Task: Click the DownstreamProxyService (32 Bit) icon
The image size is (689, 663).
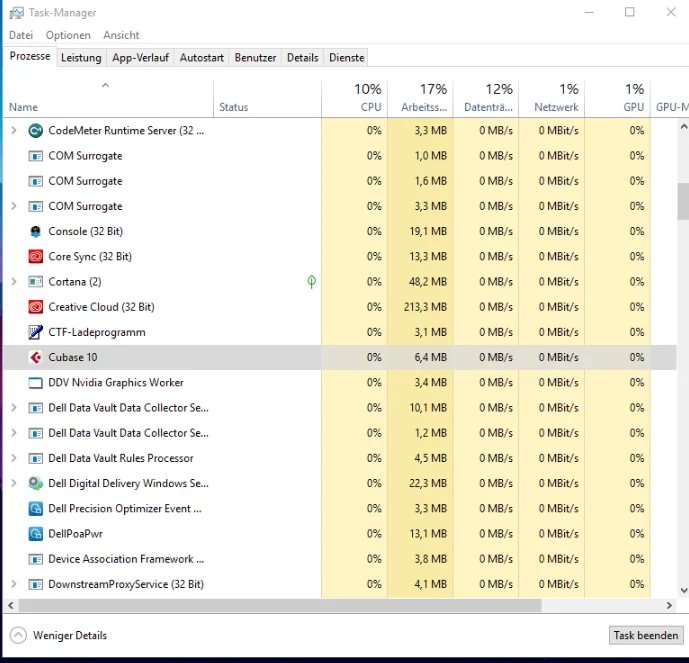Action: pyautogui.click(x=36, y=584)
